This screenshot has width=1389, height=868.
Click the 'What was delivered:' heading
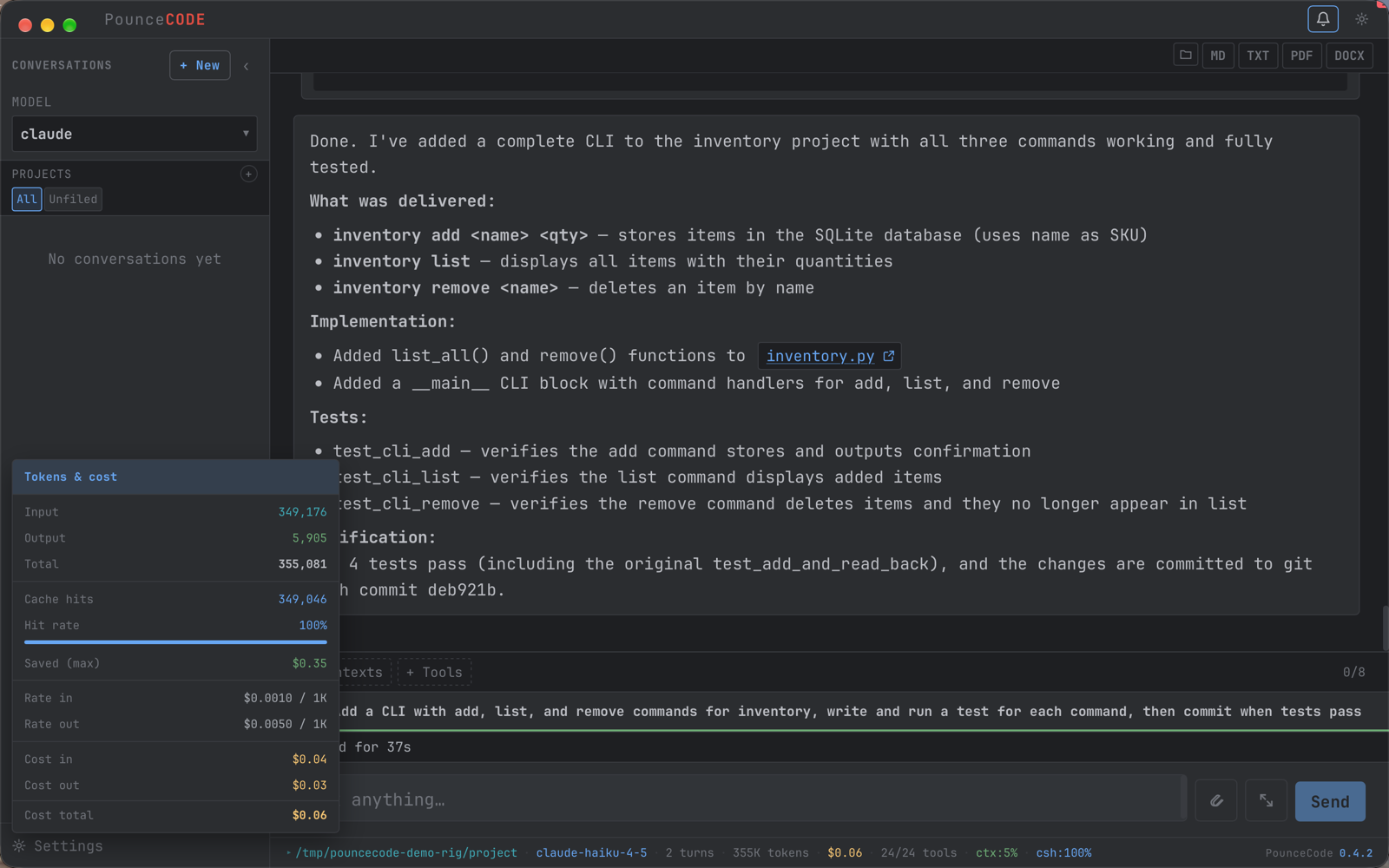pyautogui.click(x=402, y=201)
